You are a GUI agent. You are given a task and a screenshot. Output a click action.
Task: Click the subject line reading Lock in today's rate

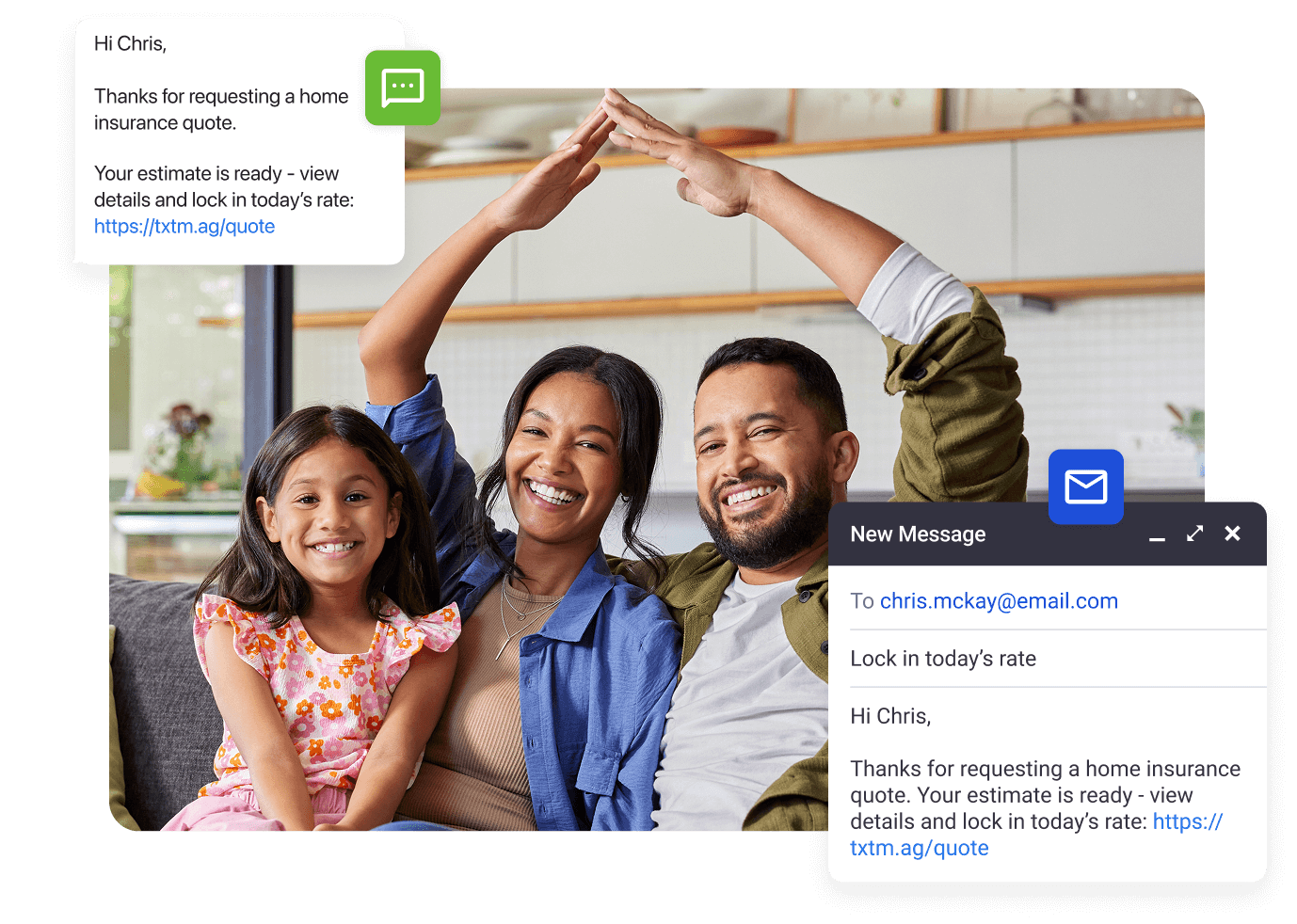pos(943,658)
